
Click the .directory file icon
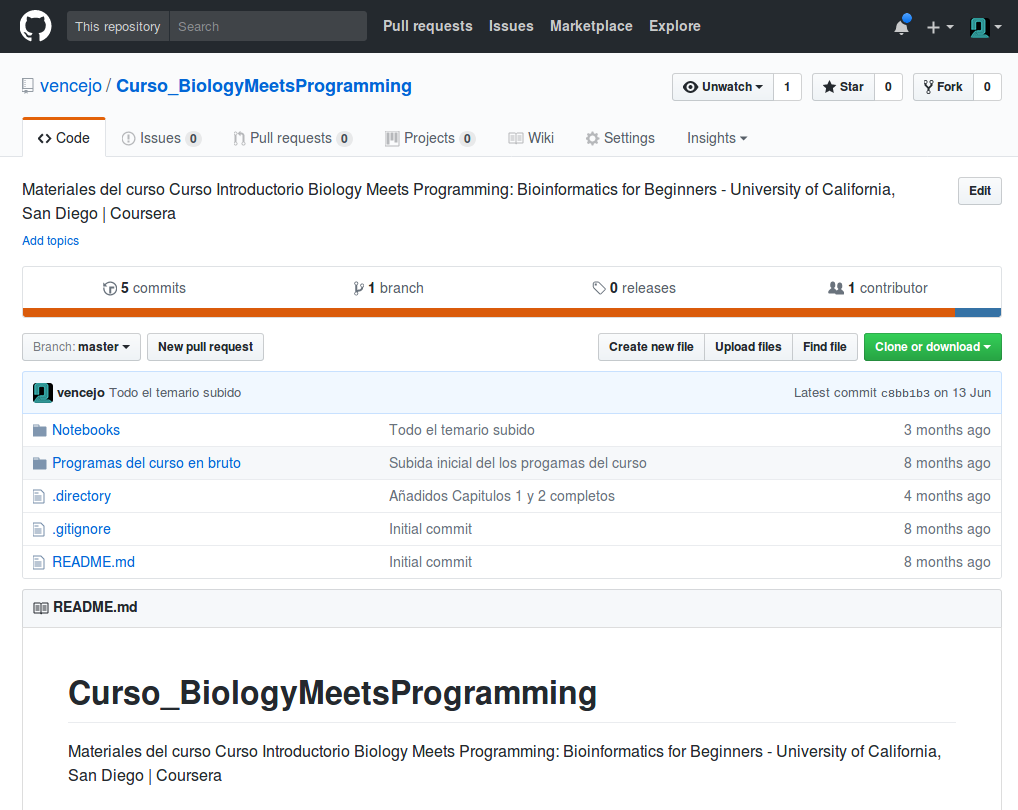point(39,497)
